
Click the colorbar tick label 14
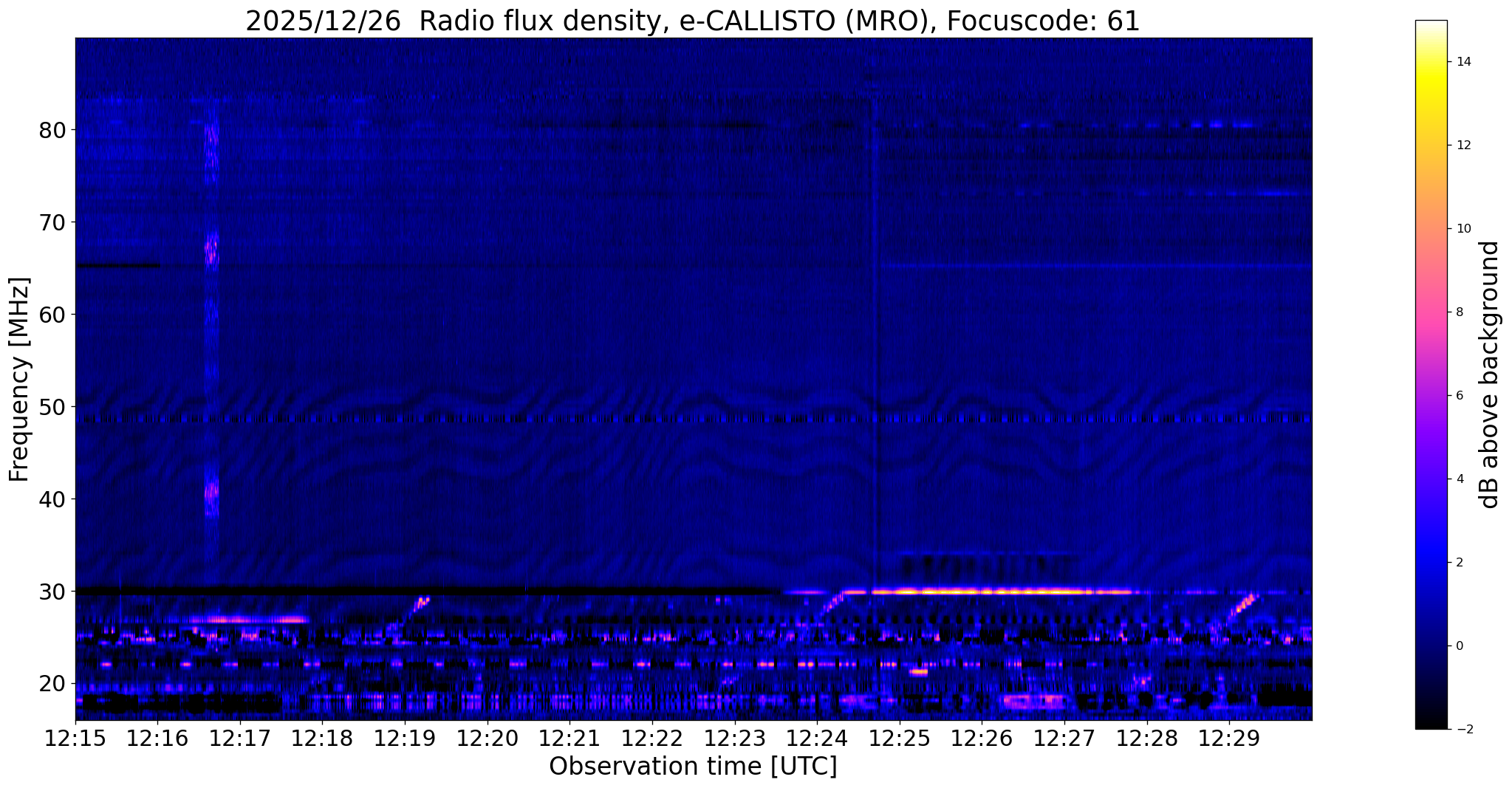1463,62
